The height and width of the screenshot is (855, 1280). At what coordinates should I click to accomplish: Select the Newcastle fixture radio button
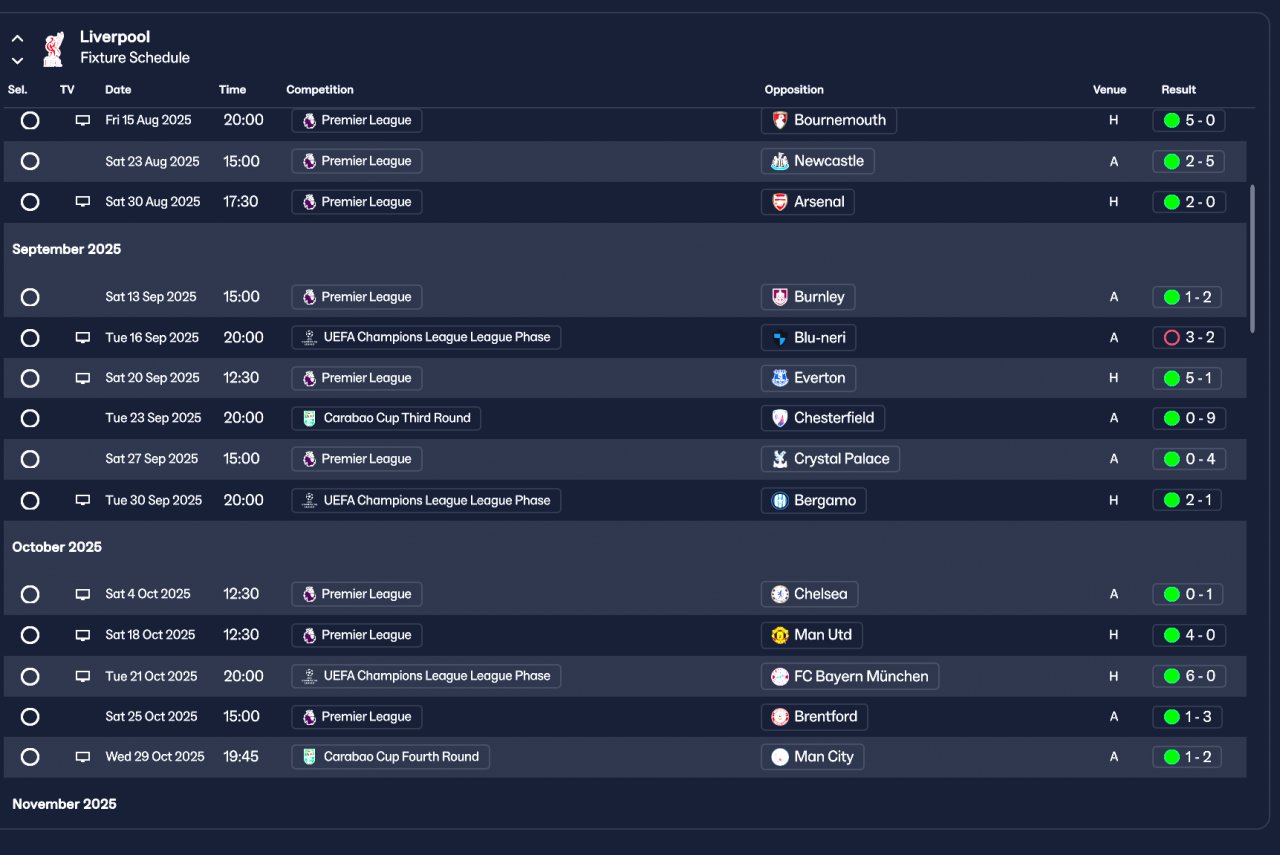[30, 161]
